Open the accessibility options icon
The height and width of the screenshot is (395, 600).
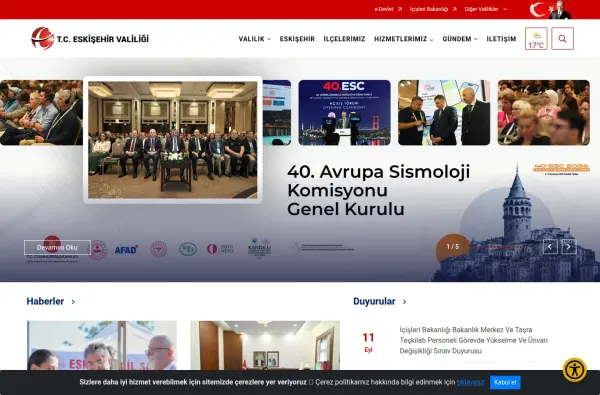coord(574,370)
